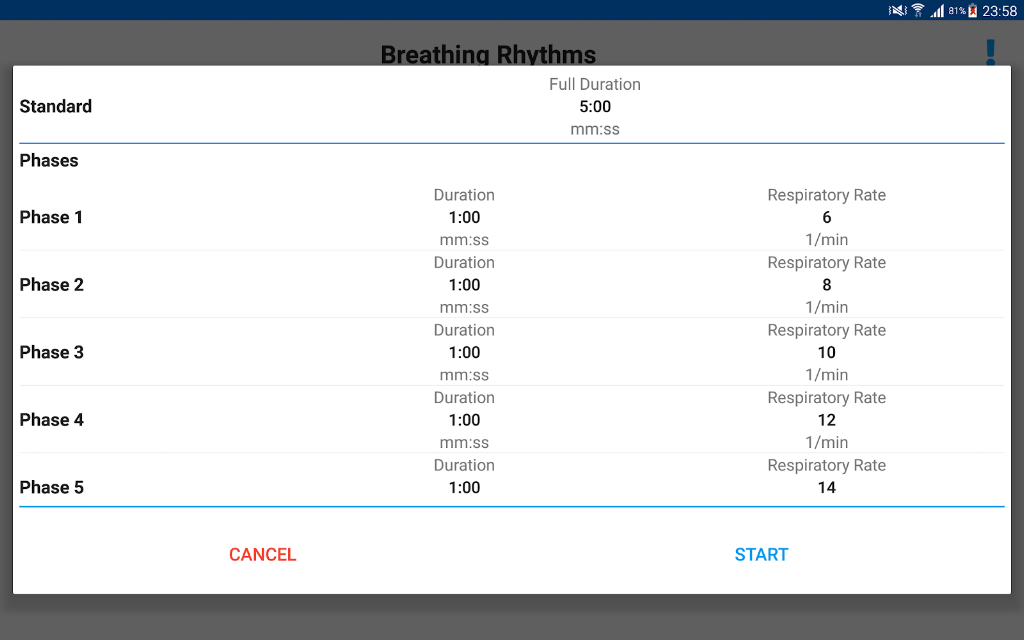Tap the Standard rhythm name
The image size is (1024, 640).
pos(56,106)
